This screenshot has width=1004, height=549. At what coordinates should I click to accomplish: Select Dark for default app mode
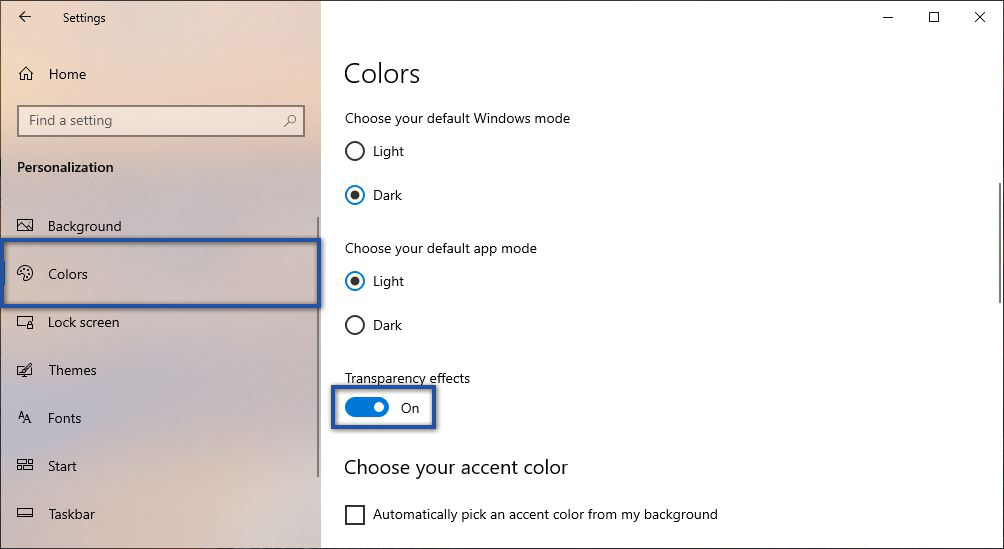point(355,325)
